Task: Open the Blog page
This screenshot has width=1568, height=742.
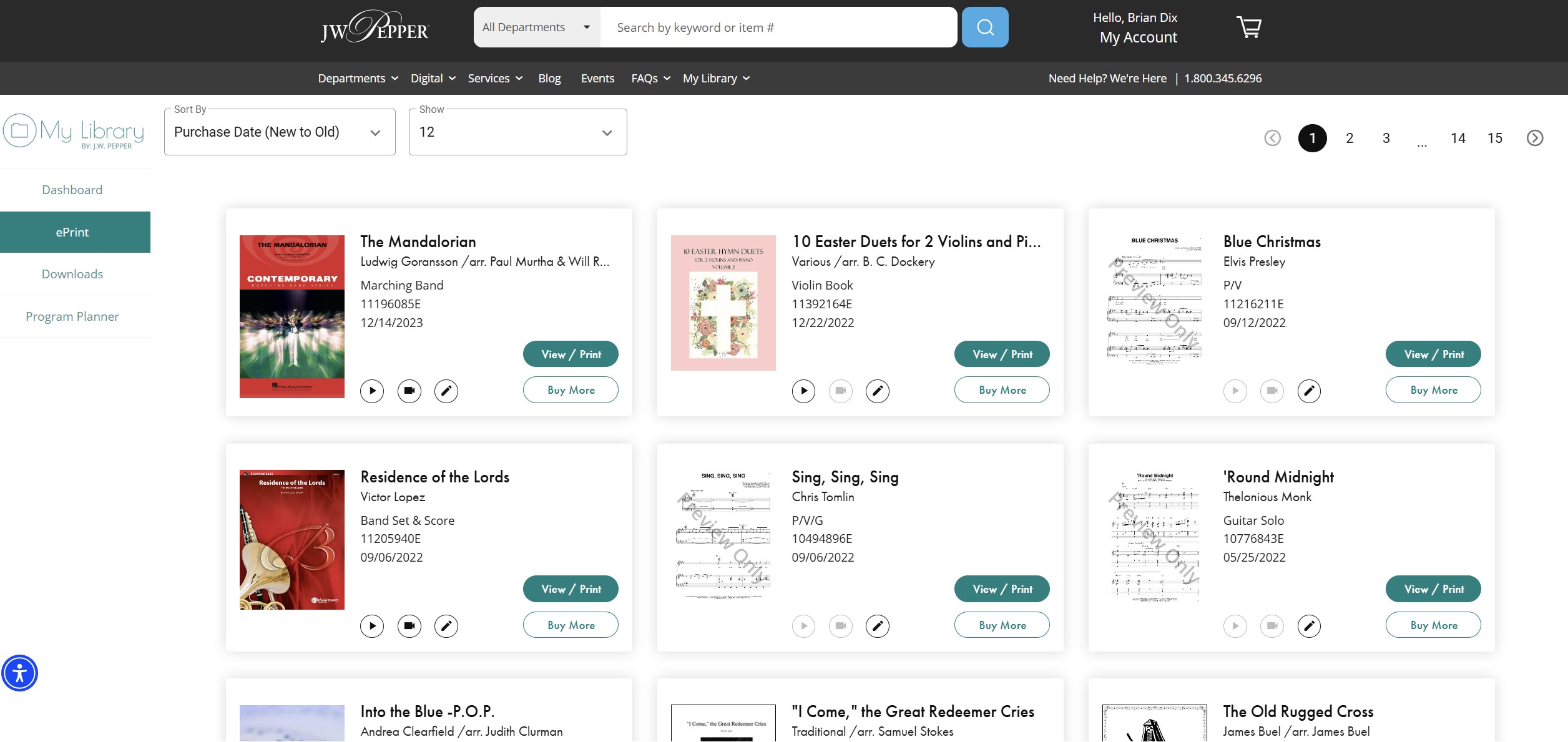Action: [x=549, y=78]
